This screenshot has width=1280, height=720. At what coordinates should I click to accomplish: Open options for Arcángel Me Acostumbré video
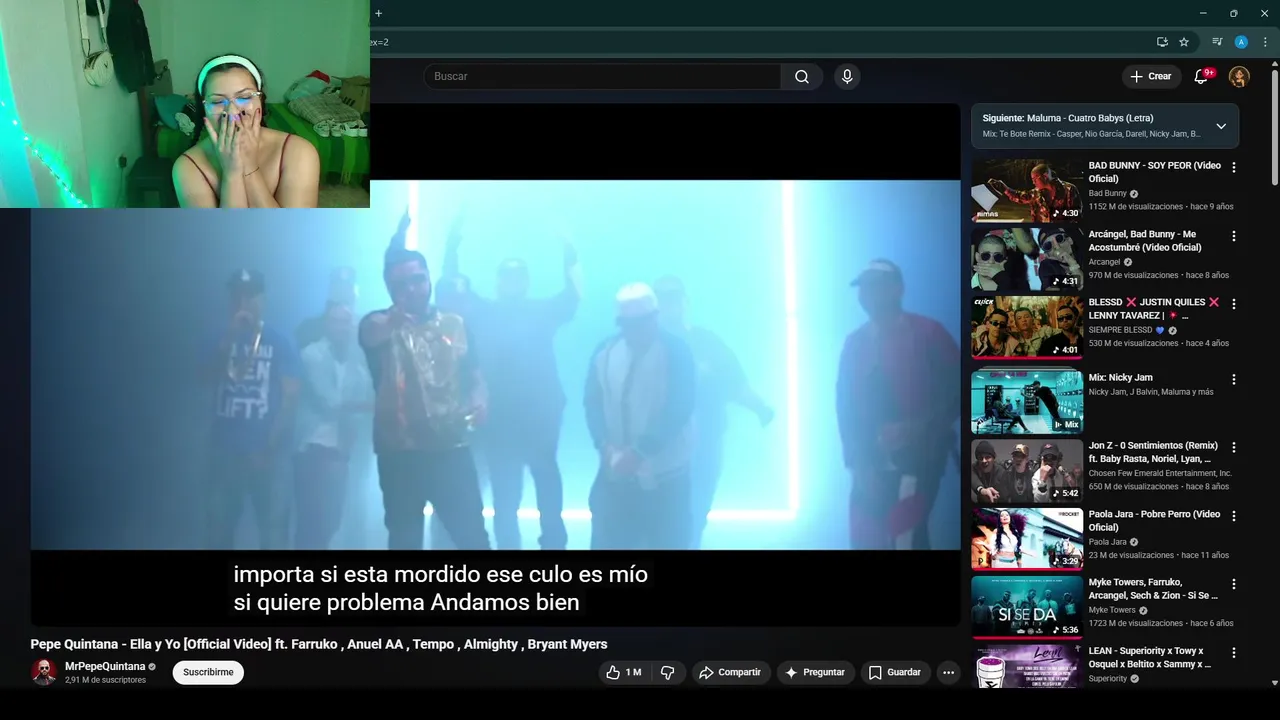click(x=1233, y=236)
